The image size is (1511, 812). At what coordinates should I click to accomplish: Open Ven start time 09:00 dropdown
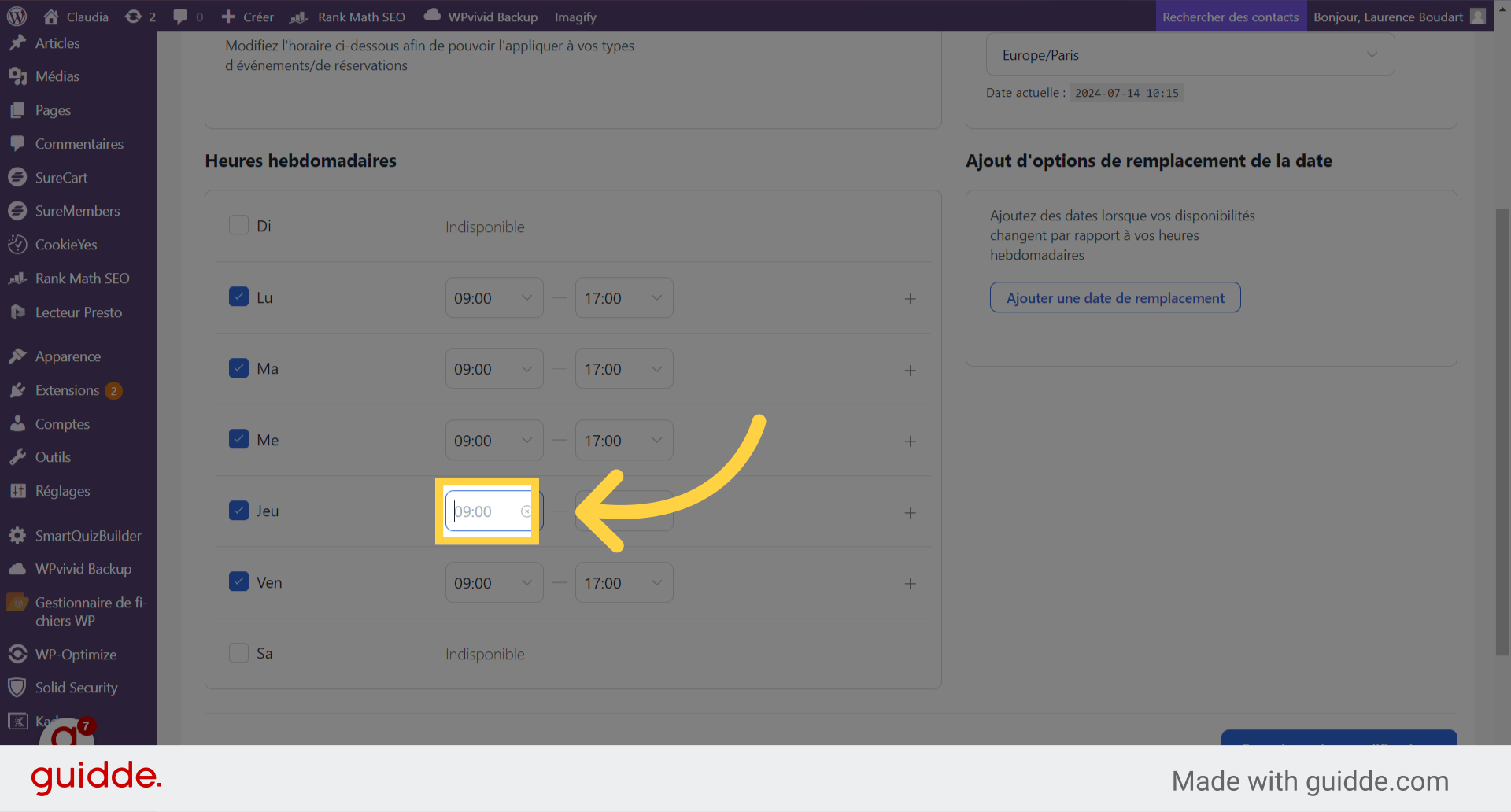(494, 583)
